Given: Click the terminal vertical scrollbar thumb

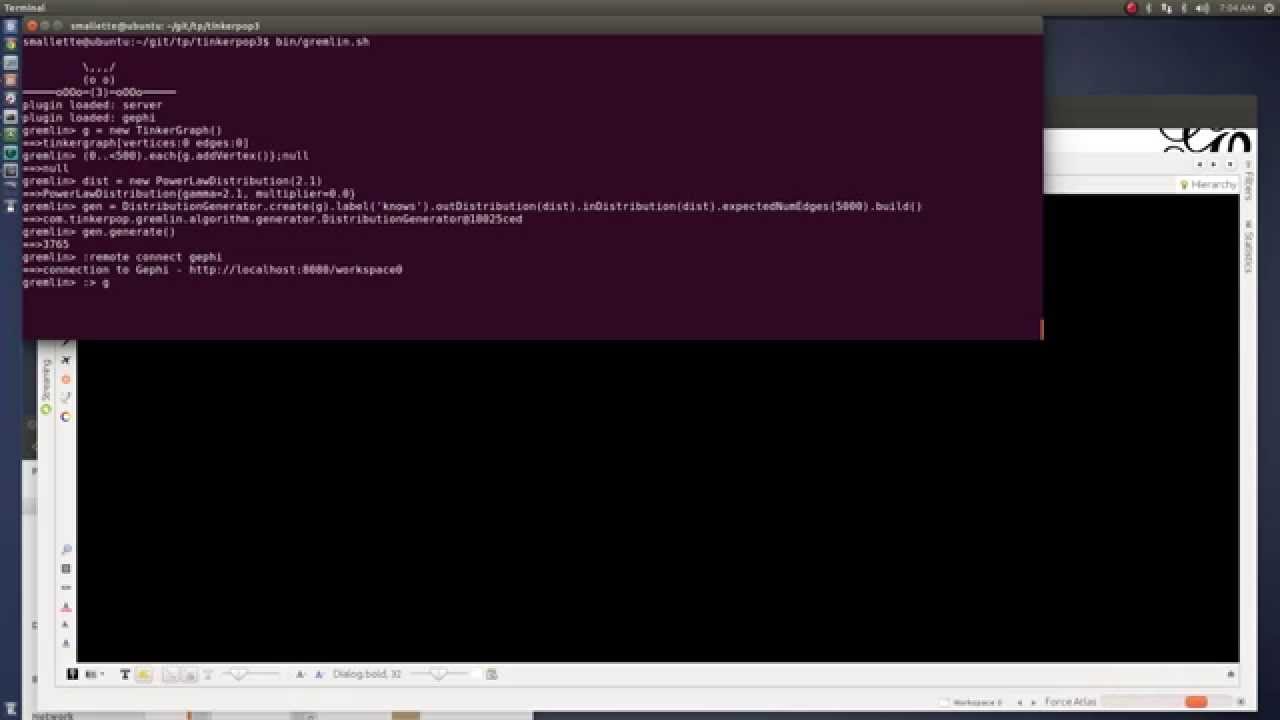Looking at the screenshot, I should [x=1041, y=329].
